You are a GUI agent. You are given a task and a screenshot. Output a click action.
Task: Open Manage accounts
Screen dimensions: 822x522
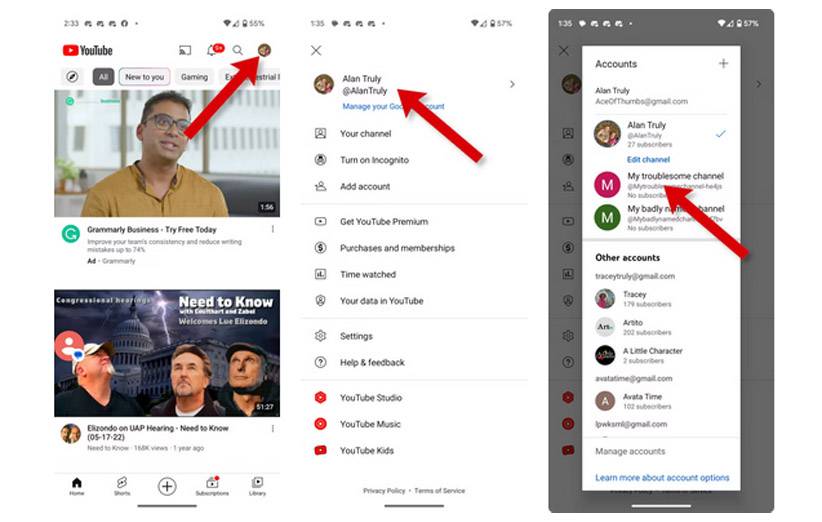tap(630, 451)
